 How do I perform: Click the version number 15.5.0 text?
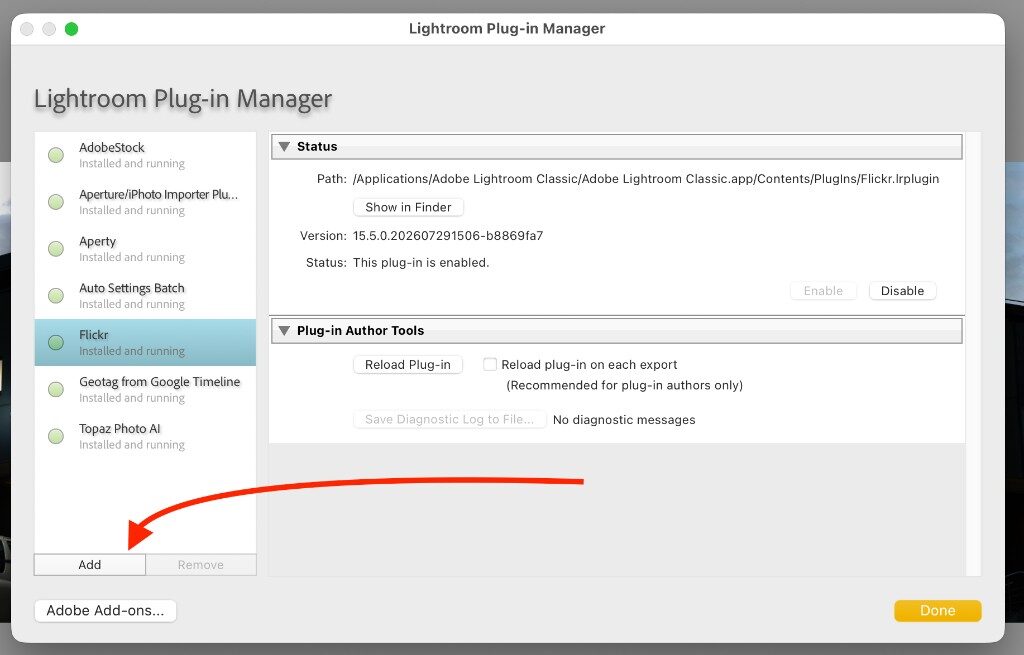(448, 236)
